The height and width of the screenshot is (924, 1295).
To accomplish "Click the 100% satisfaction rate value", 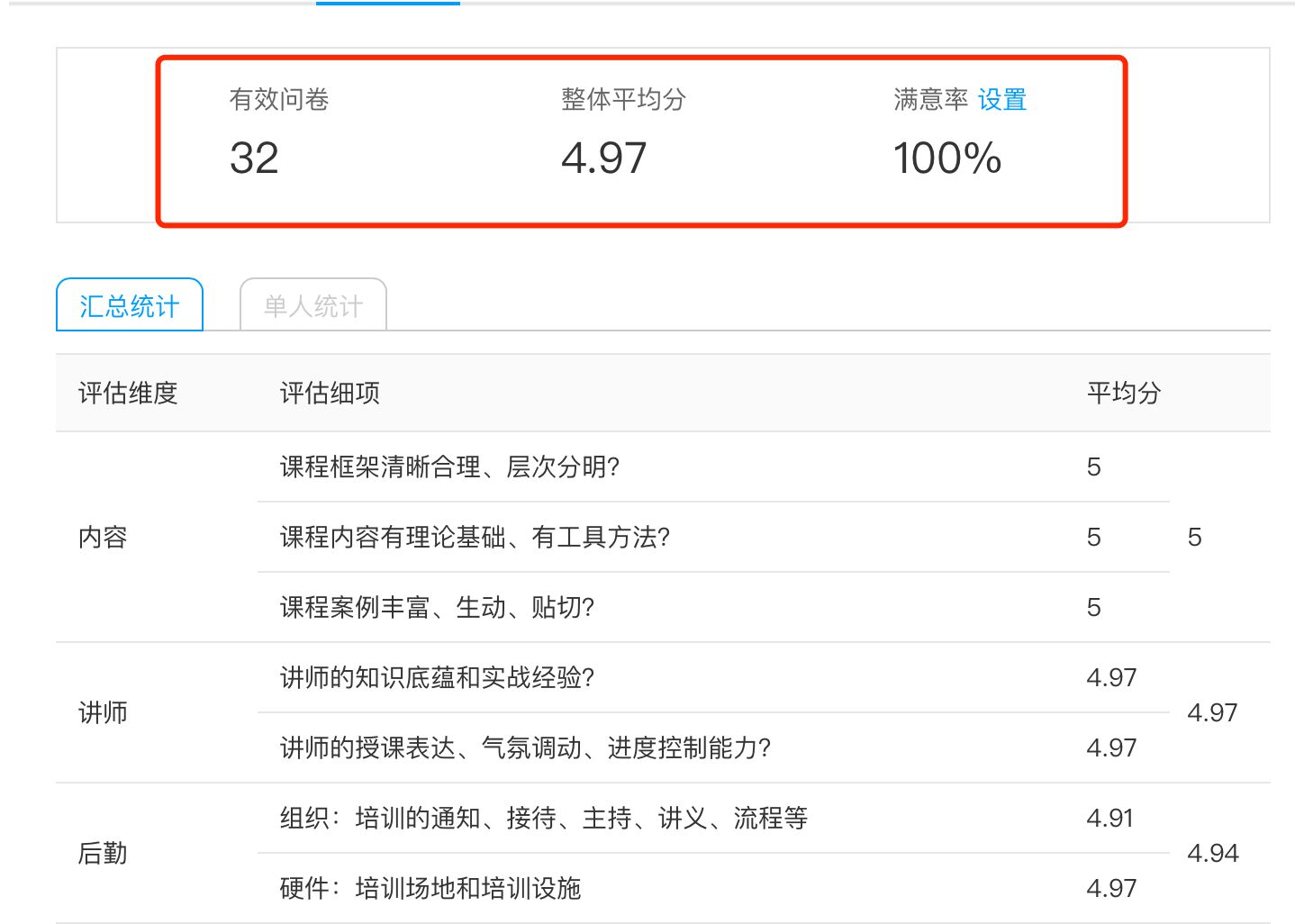I will pos(947,159).
